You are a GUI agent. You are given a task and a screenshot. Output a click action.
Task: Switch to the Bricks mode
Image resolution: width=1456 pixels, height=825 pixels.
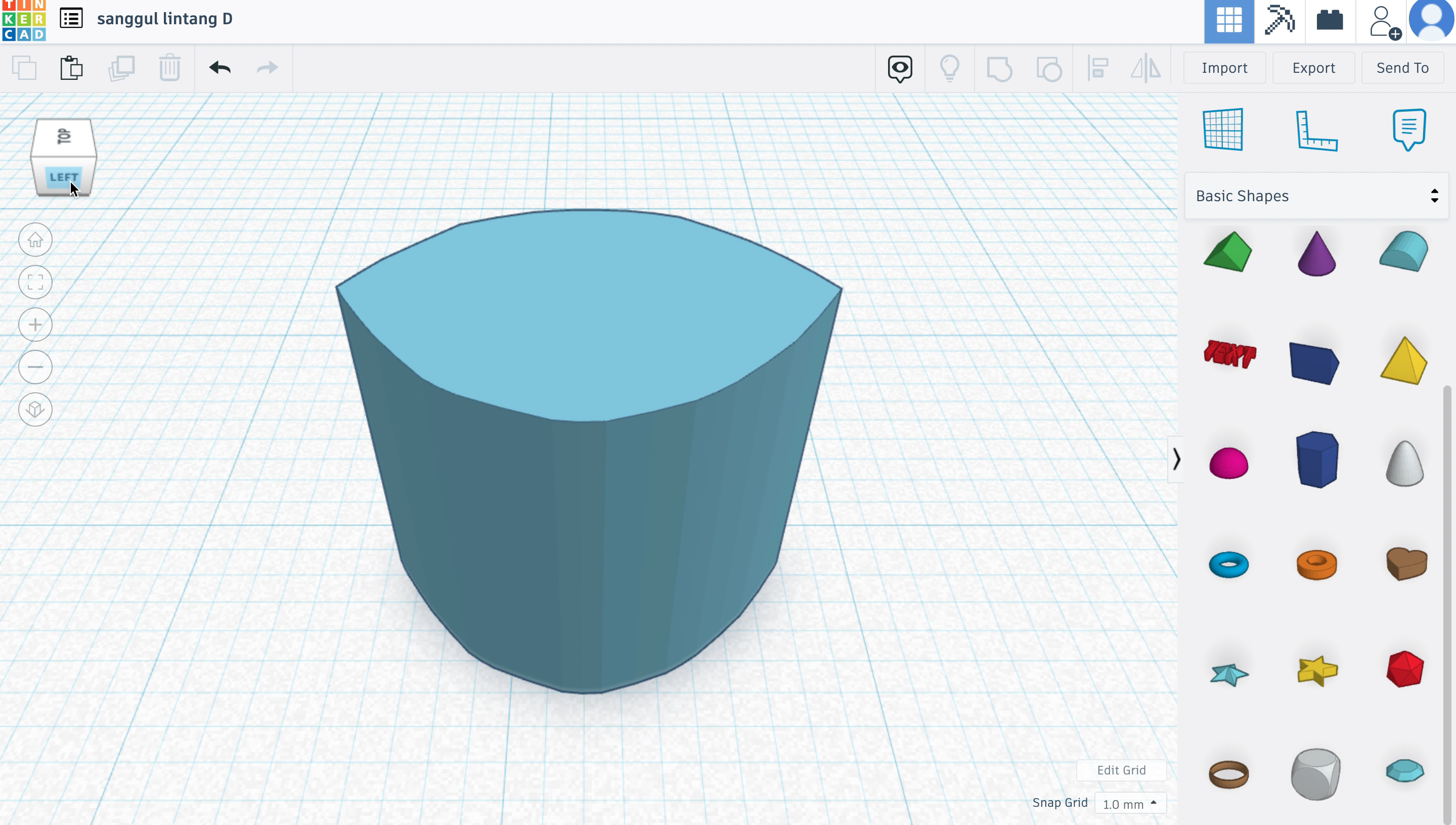(1330, 21)
